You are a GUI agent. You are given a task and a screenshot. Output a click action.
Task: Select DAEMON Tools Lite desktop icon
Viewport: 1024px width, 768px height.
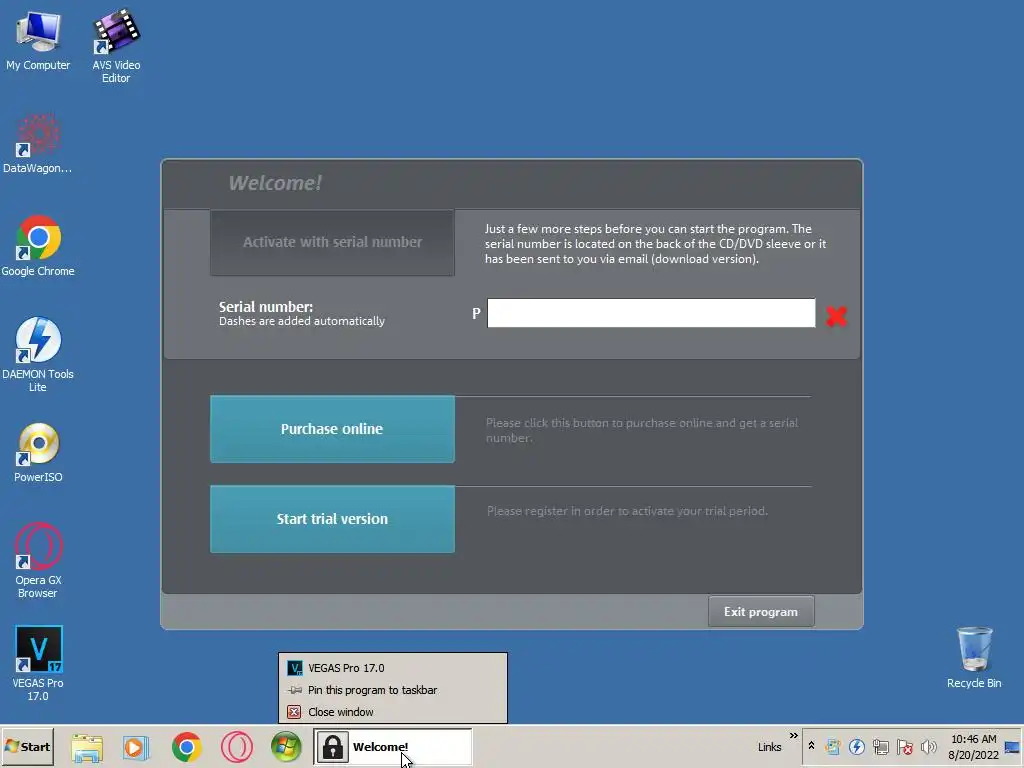coord(38,355)
